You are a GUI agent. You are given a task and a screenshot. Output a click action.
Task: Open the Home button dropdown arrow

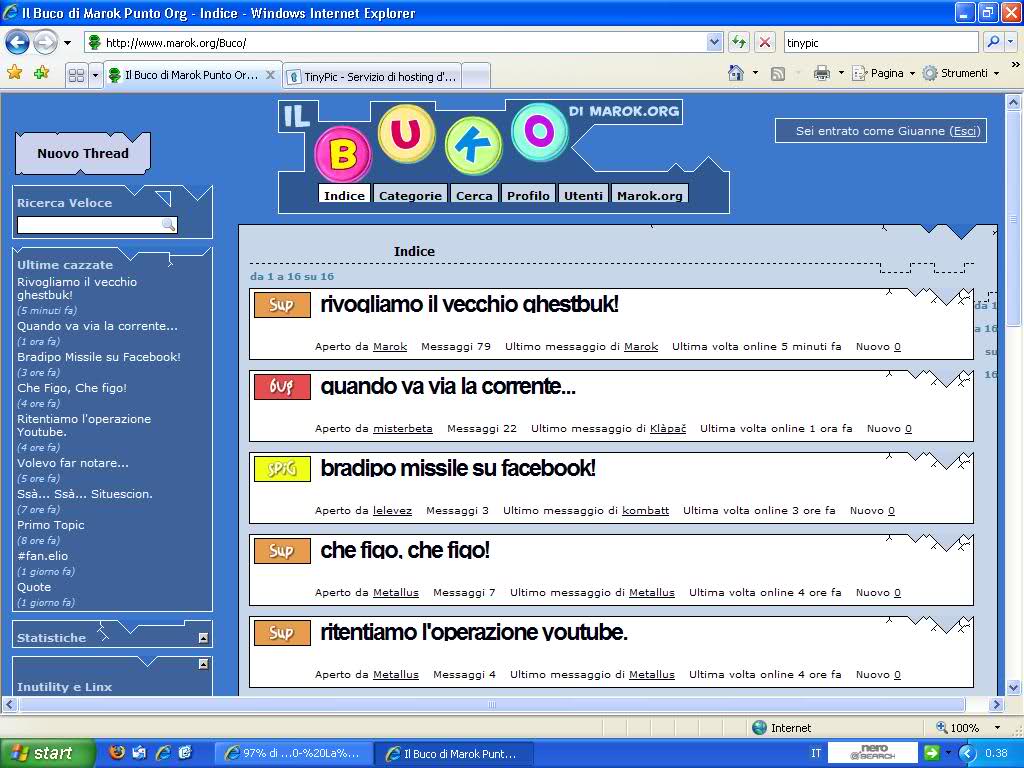[756, 72]
